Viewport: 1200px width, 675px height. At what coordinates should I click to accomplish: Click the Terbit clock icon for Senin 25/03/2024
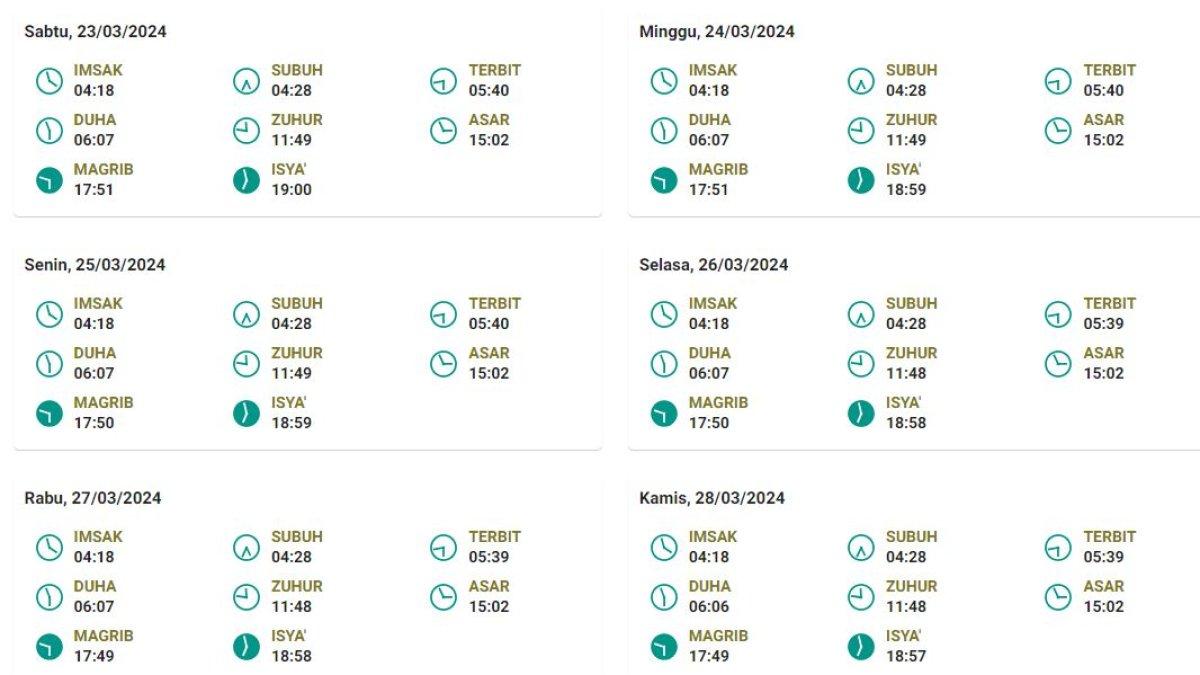(443, 314)
